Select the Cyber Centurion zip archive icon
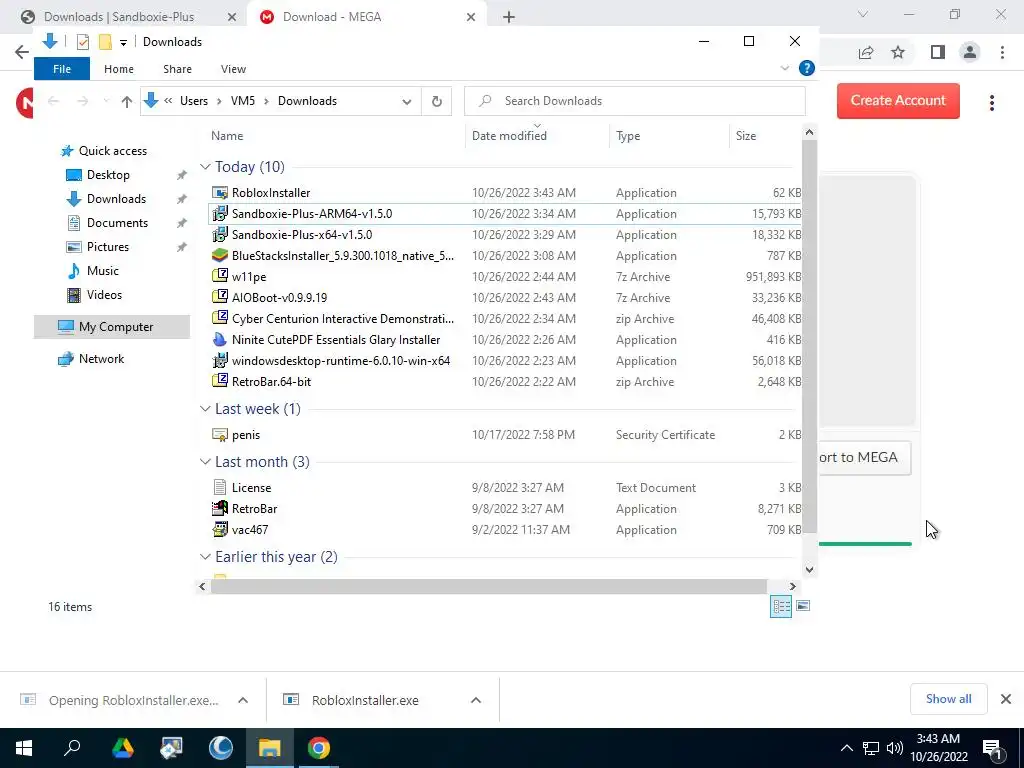1024x768 pixels. coord(220,319)
